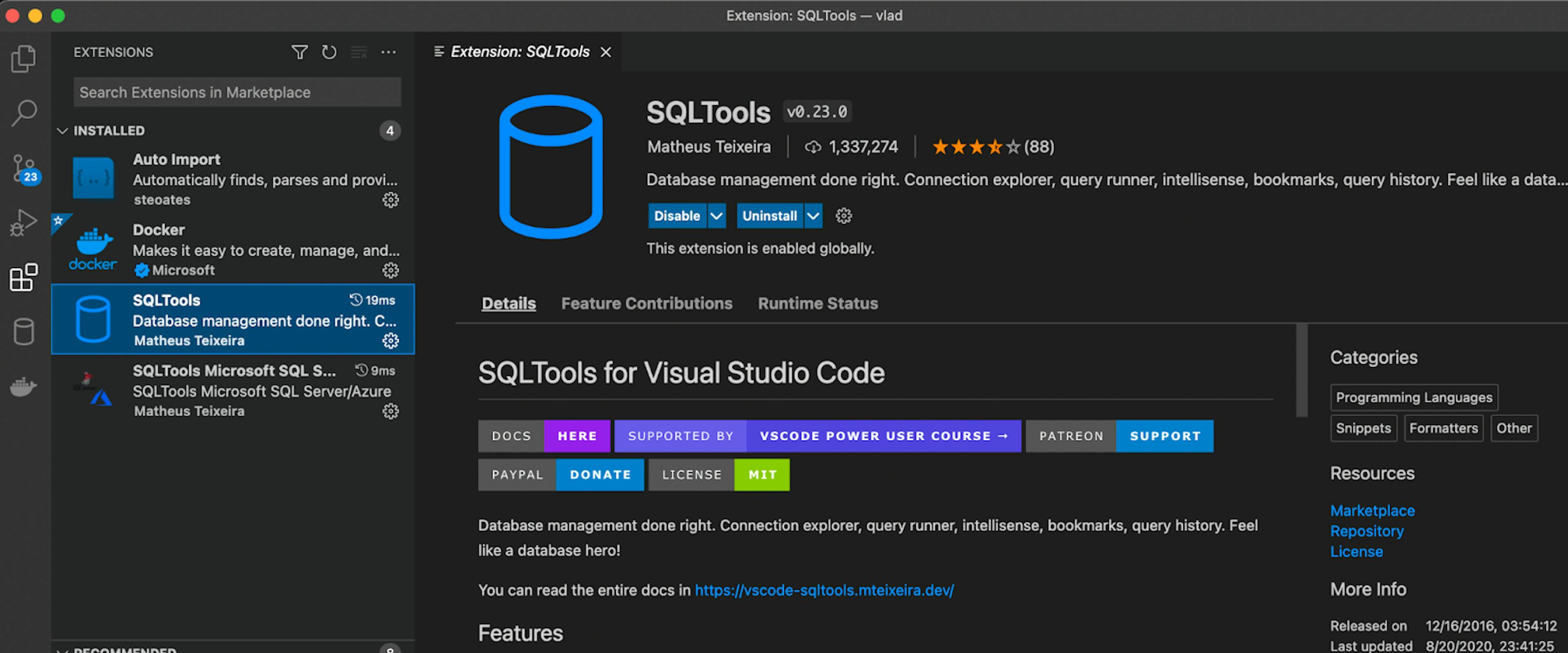The width and height of the screenshot is (1568, 653).
Task: Filter extensions using funnel icon
Action: tap(299, 52)
